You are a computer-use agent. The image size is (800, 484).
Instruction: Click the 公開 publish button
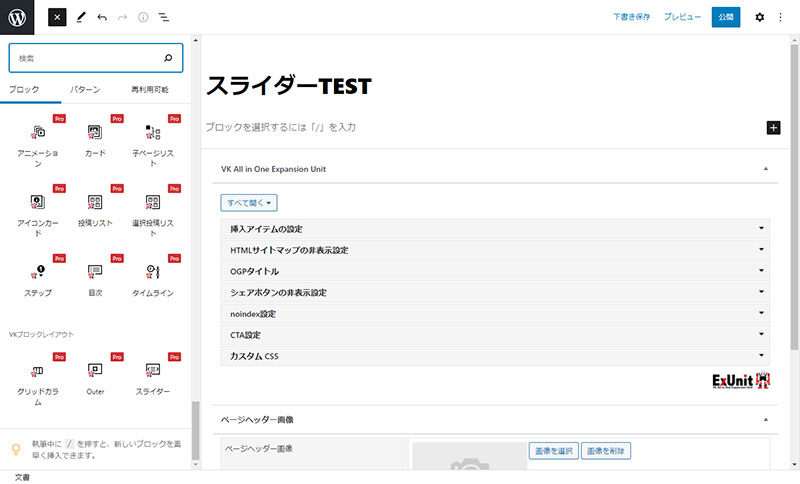(x=726, y=17)
